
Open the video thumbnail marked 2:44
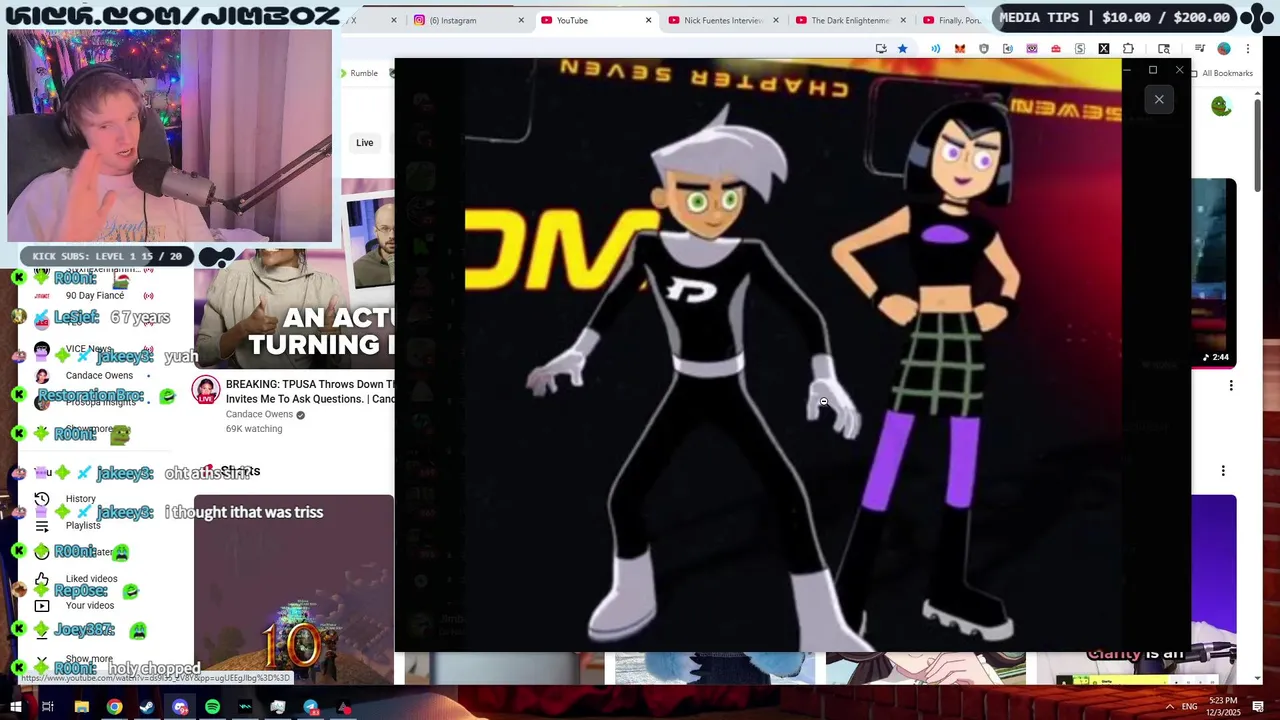point(1213,274)
